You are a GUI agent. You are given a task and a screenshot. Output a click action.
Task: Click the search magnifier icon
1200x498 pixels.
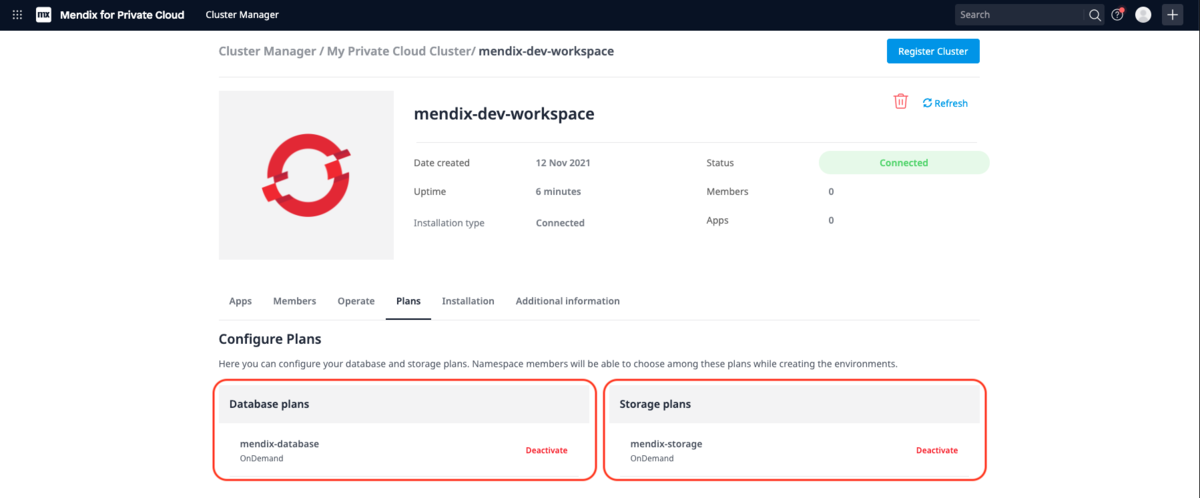tap(1095, 15)
